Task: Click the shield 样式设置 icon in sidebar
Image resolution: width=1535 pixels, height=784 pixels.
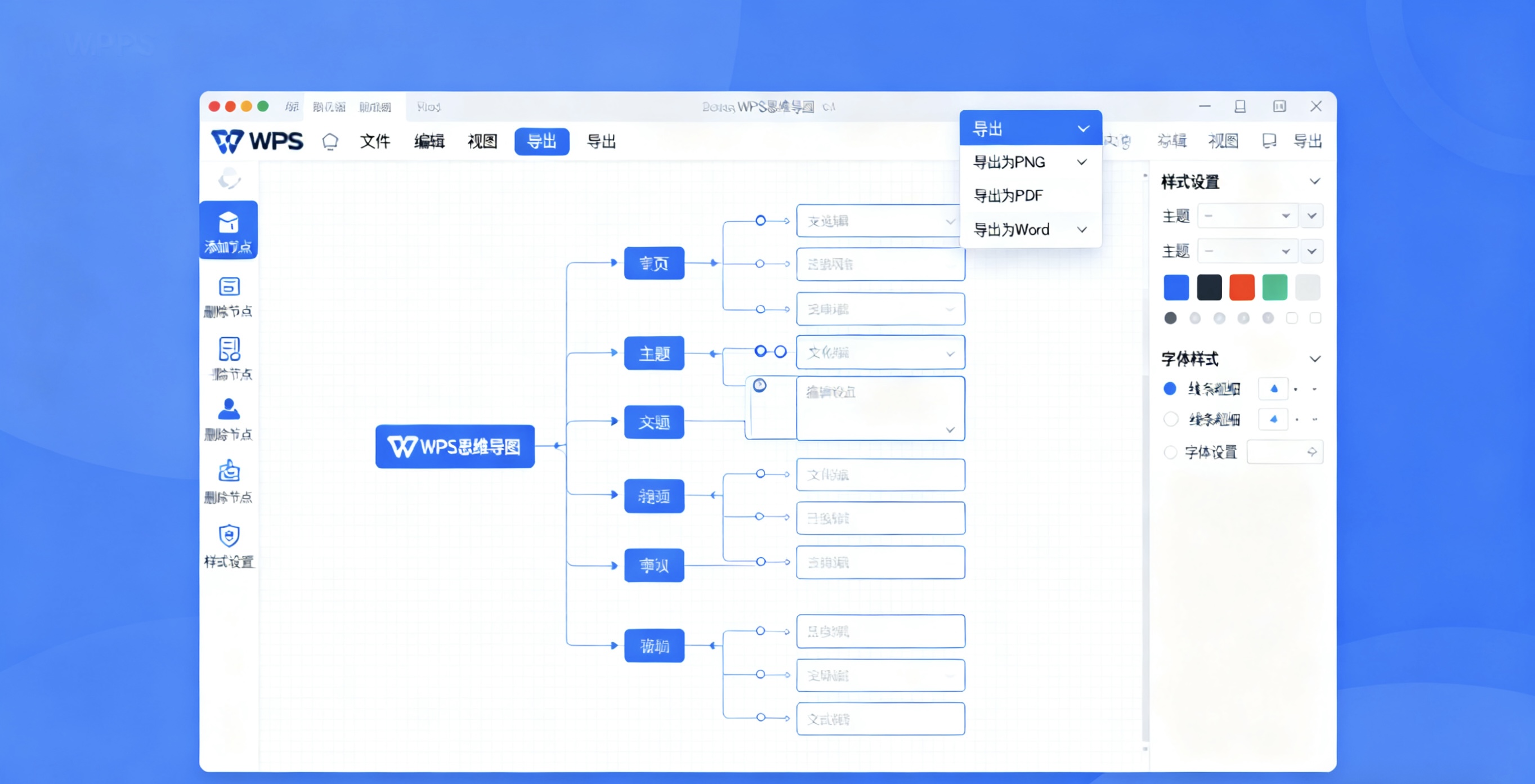Action: [229, 536]
